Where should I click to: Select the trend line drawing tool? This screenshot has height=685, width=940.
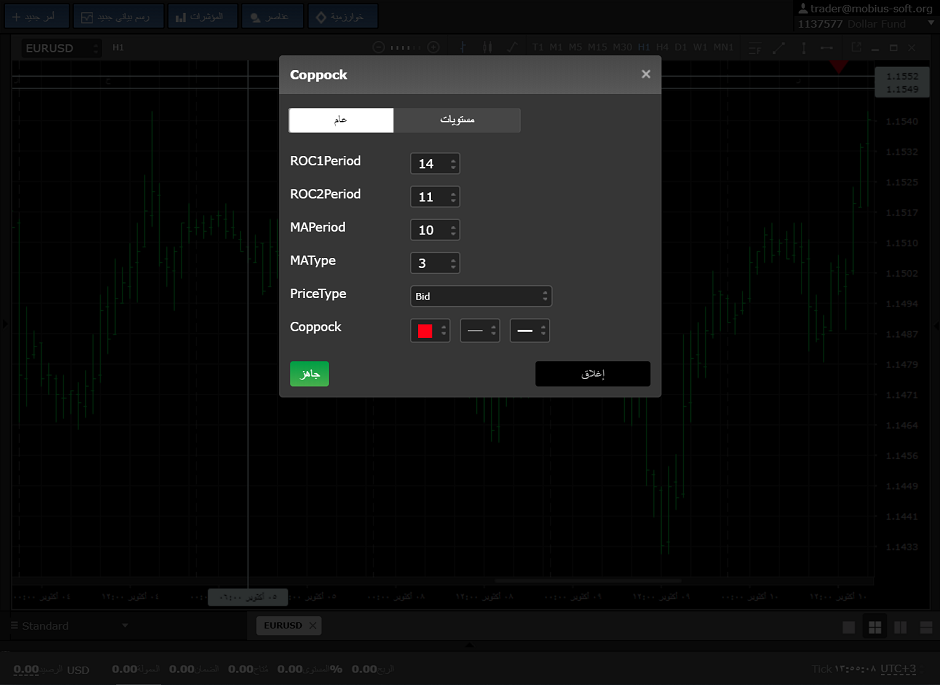click(x=779, y=48)
